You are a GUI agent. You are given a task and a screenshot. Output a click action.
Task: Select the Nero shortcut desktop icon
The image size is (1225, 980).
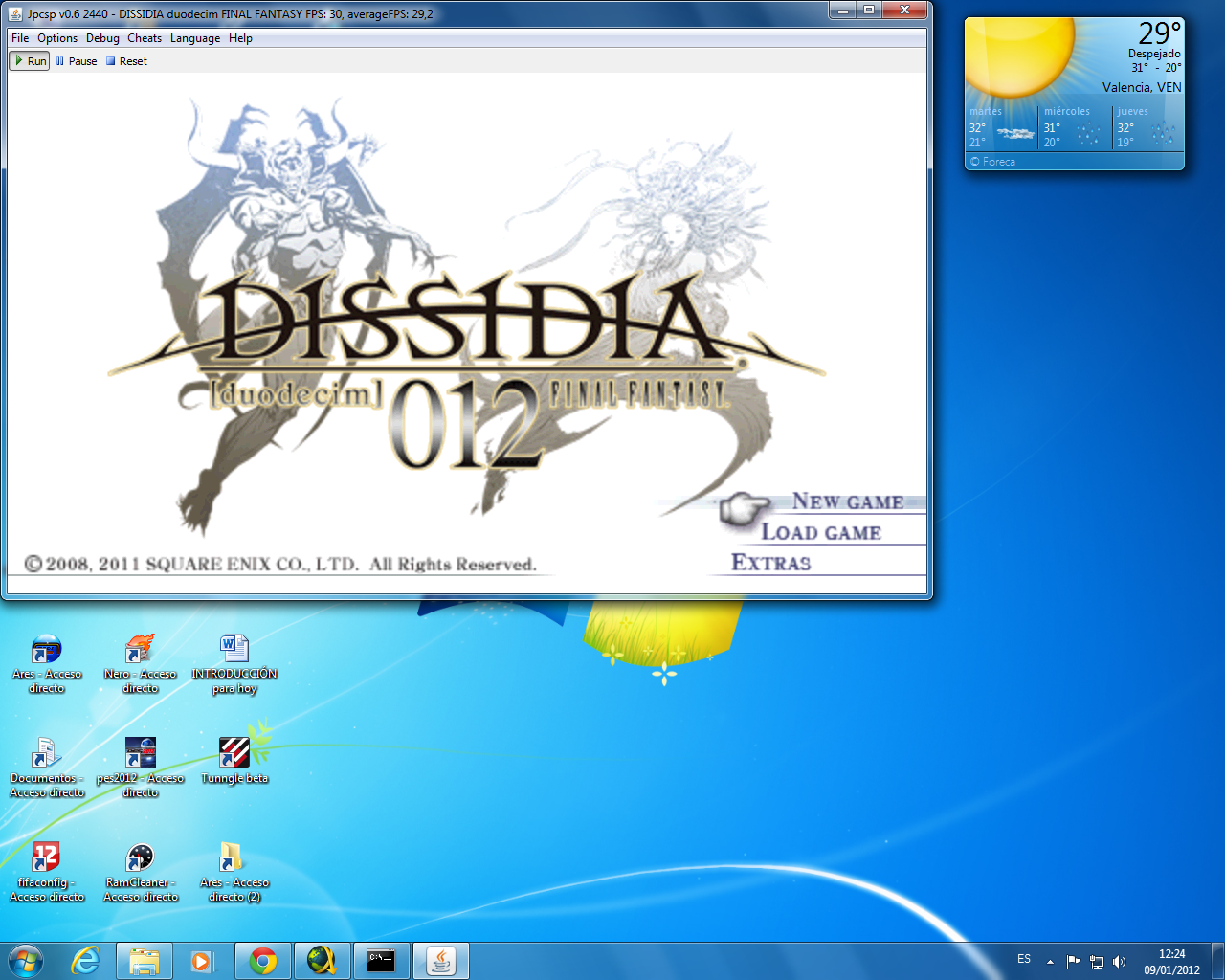pyautogui.click(x=141, y=664)
